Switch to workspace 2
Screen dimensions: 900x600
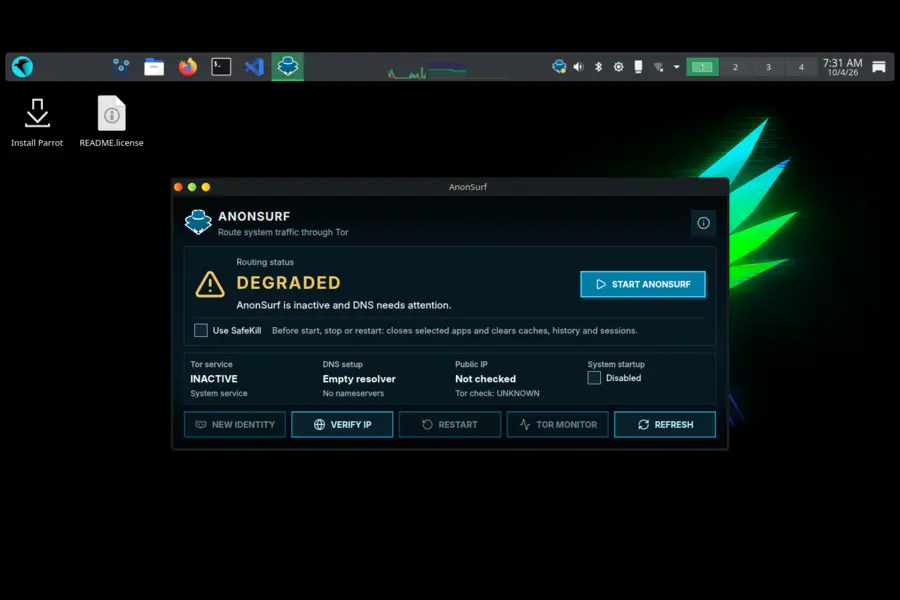pyautogui.click(x=735, y=67)
